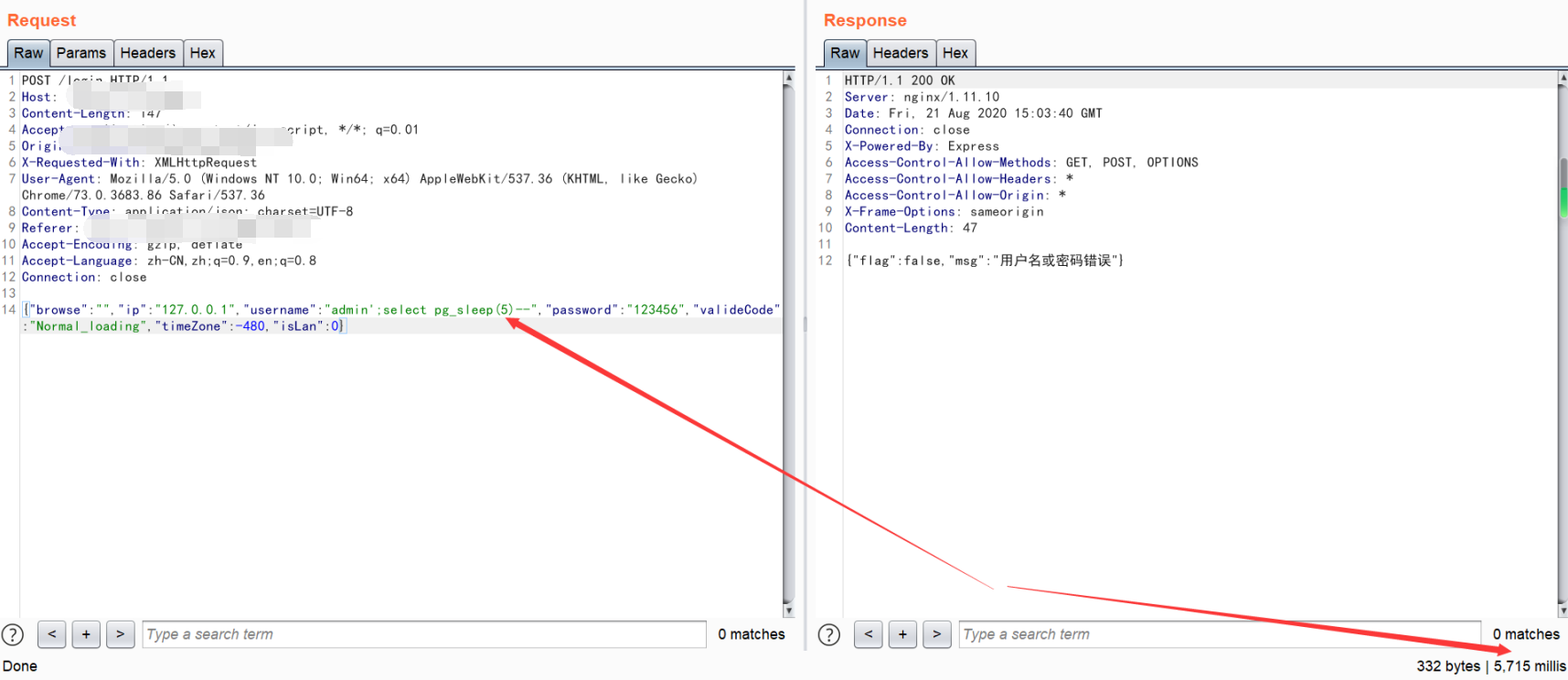Image resolution: width=1568 pixels, height=680 pixels.
Task: Click the '0 matches' label in Request pane
Action: tap(752, 634)
